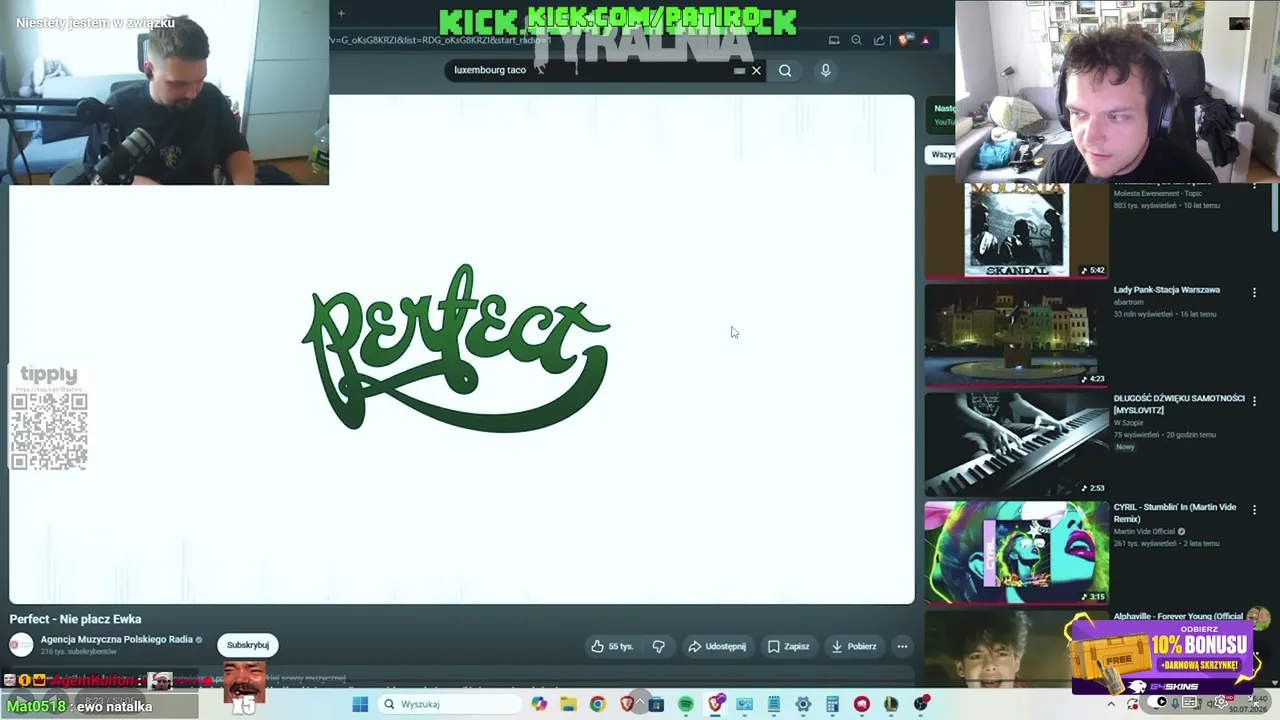Click the Udostępnij share button
Viewport: 1280px width, 720px height.
pyautogui.click(x=717, y=646)
